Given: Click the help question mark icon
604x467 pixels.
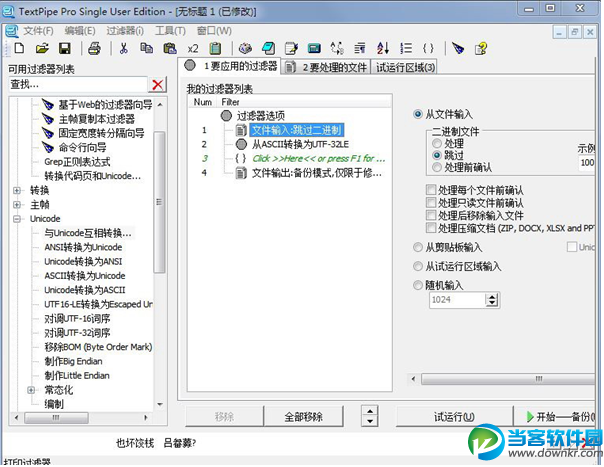Looking at the screenshot, I should [x=481, y=48].
